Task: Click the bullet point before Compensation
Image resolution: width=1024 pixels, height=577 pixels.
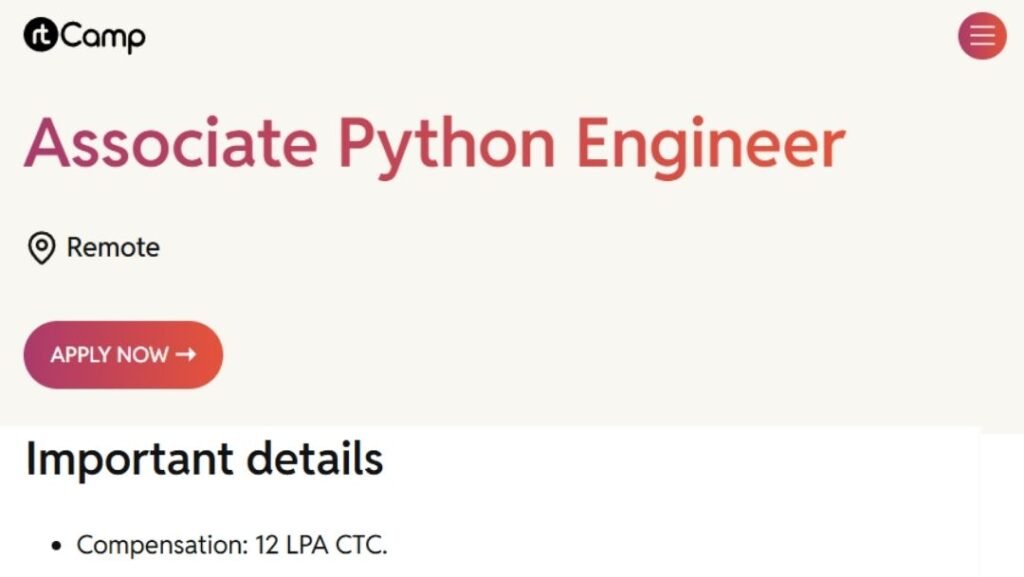Action: coord(56,545)
